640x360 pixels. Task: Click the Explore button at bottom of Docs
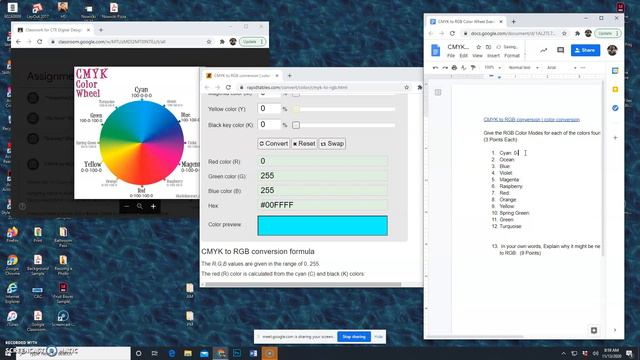point(594,330)
